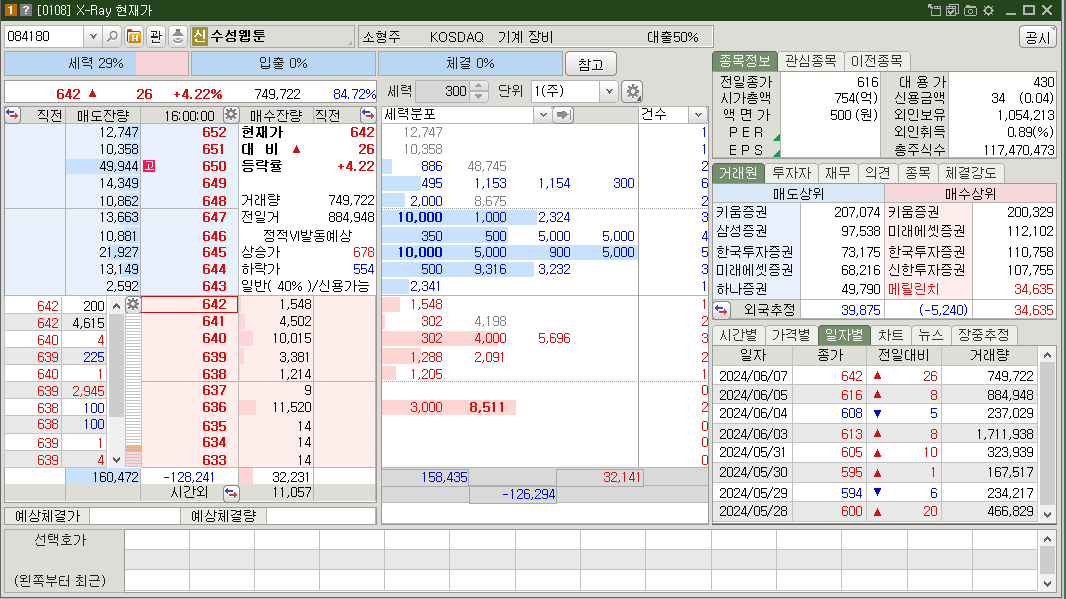Increase 세력 value with up stepper arrow
Screen dimensions: 1066x599
[x=479, y=86]
